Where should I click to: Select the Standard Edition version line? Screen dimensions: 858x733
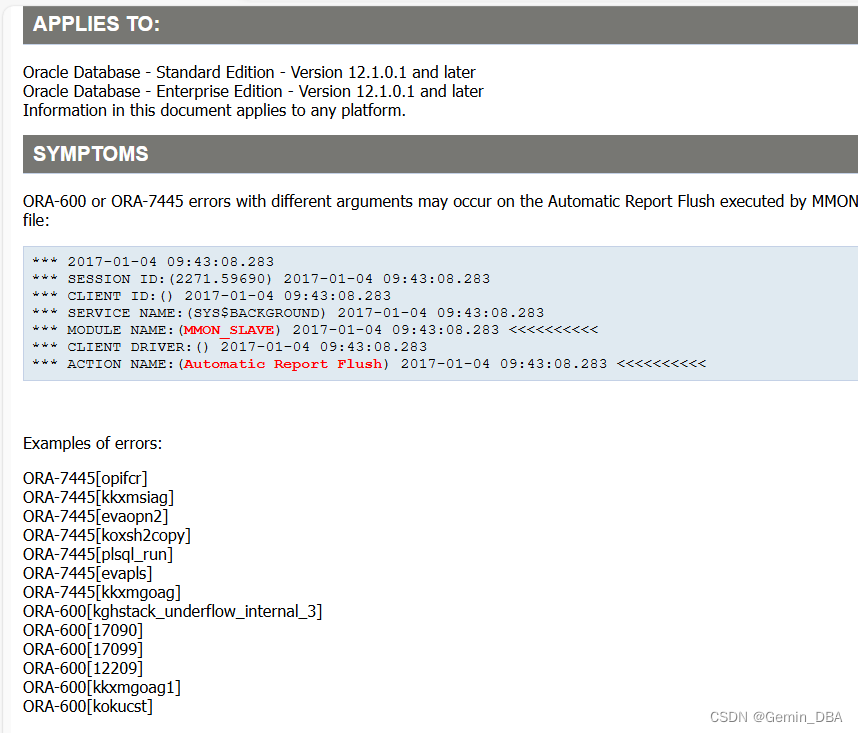click(x=249, y=72)
